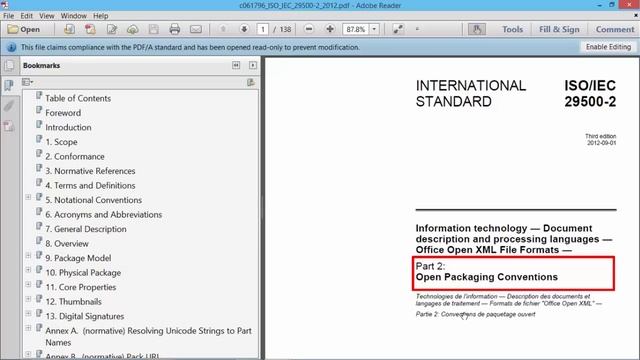Select the 2. Conformance bookmark

[x=75, y=156]
